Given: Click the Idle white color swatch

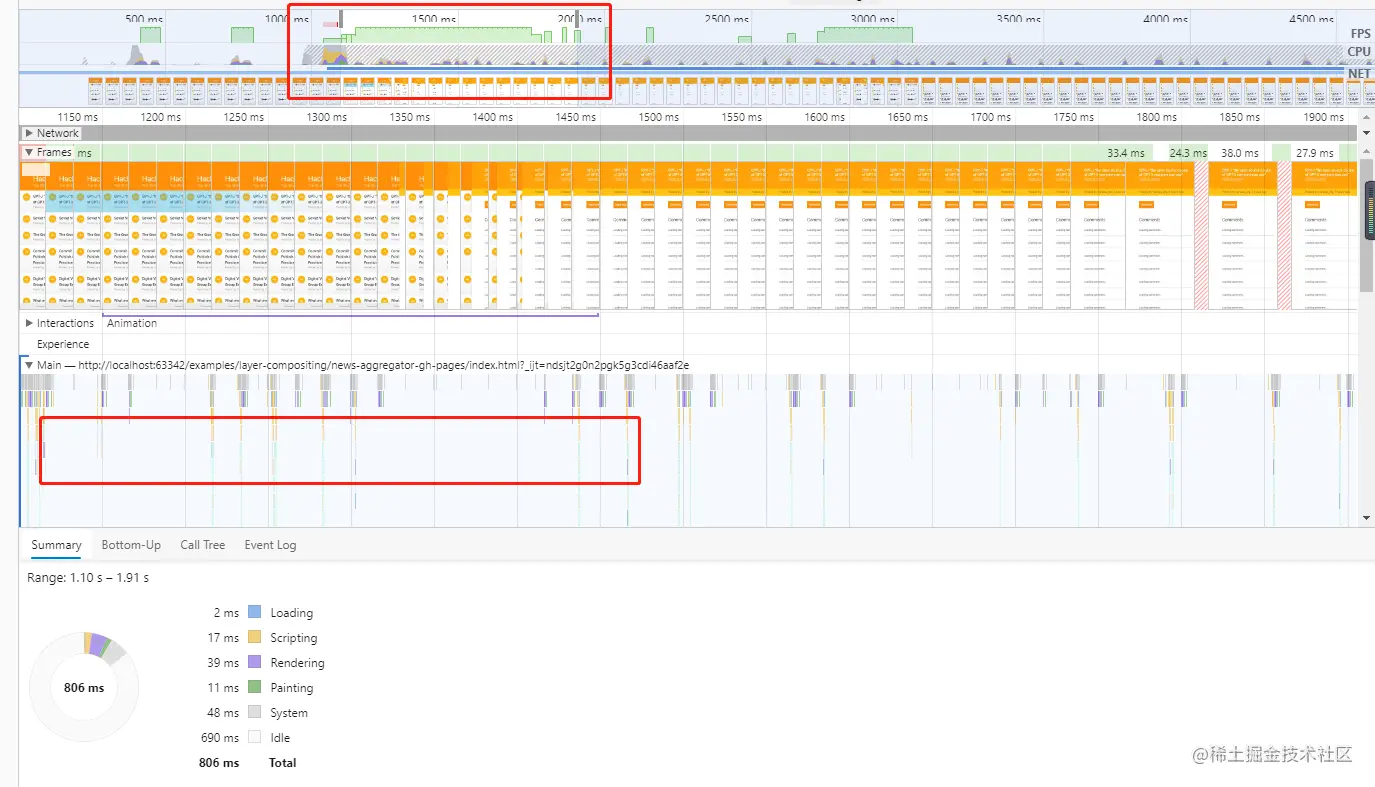Looking at the screenshot, I should pyautogui.click(x=254, y=737).
